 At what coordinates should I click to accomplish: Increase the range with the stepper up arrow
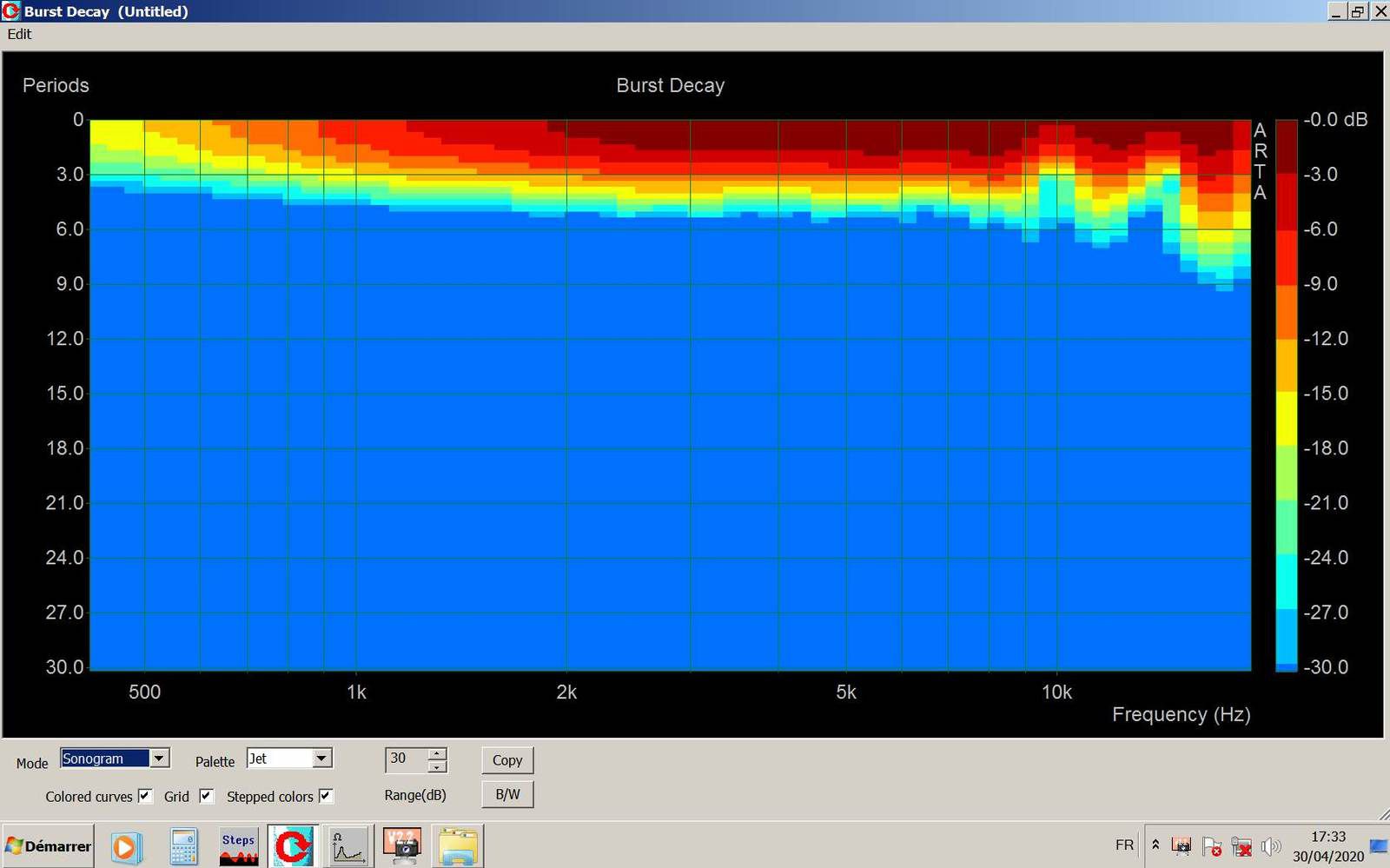[x=437, y=754]
